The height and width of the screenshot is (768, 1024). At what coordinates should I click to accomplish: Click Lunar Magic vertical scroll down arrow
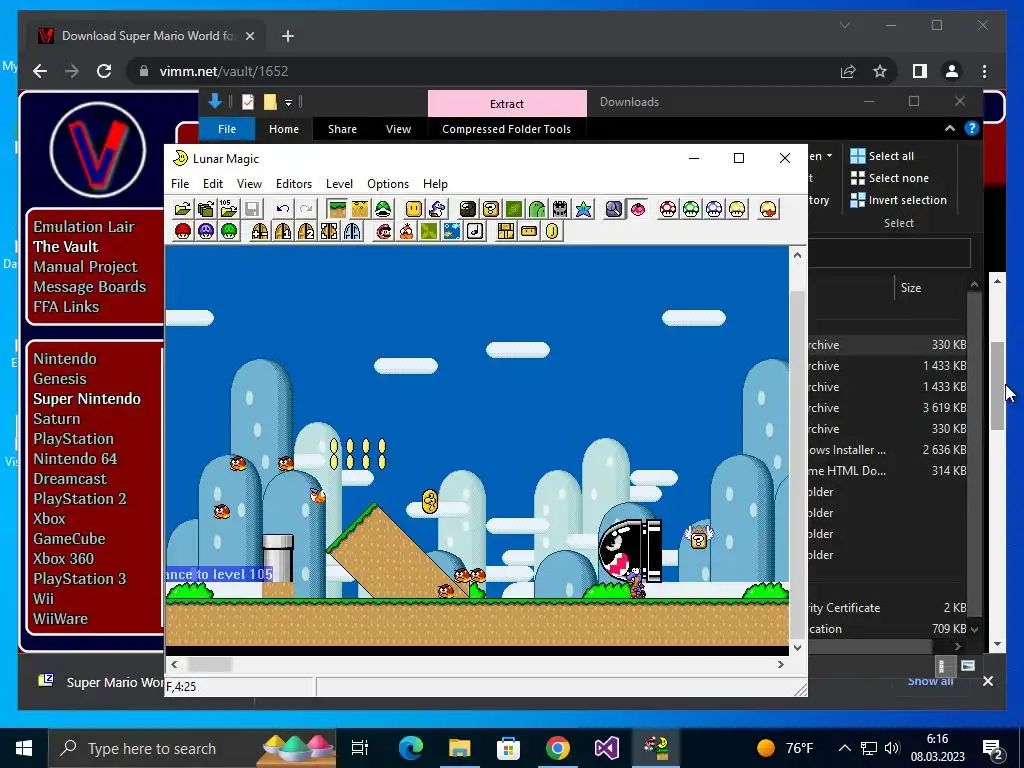(797, 647)
